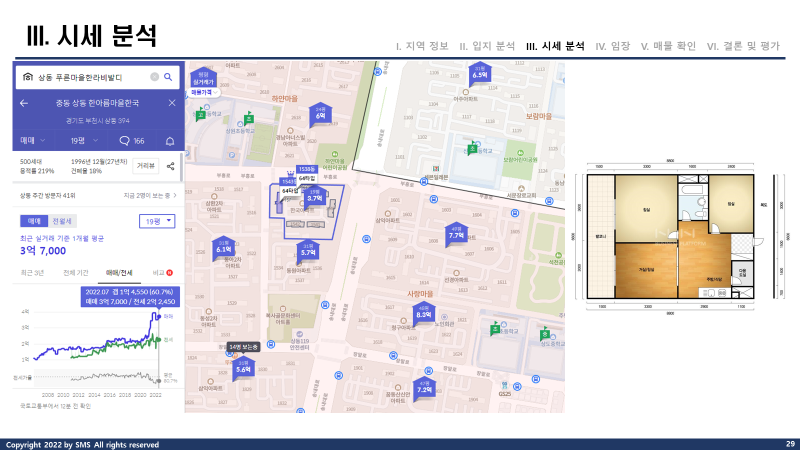Toggle 매매 sale view button
Image resolution: width=800 pixels, height=450 pixels.
point(34,221)
